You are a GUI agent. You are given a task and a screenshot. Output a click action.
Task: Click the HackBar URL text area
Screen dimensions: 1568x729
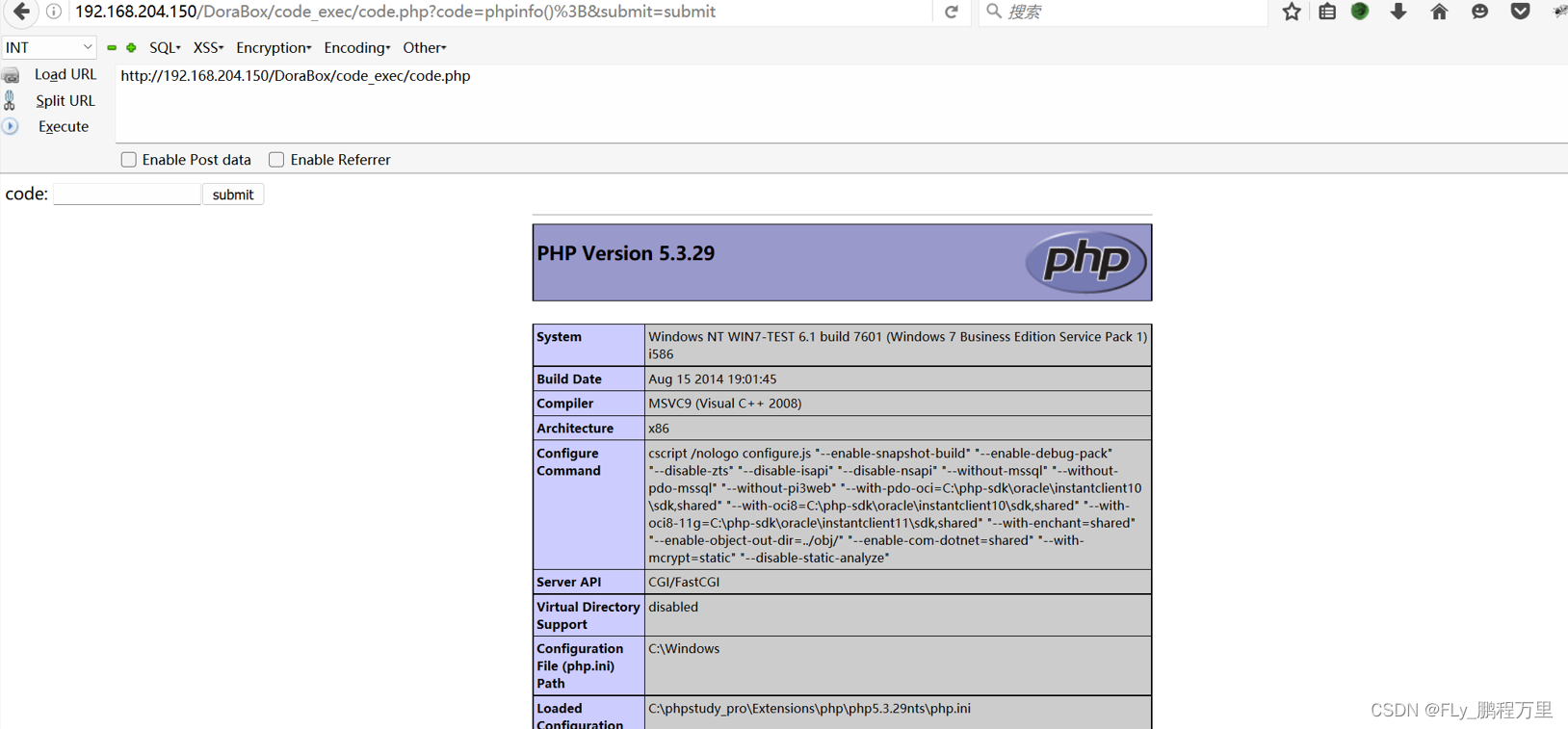click(840, 104)
